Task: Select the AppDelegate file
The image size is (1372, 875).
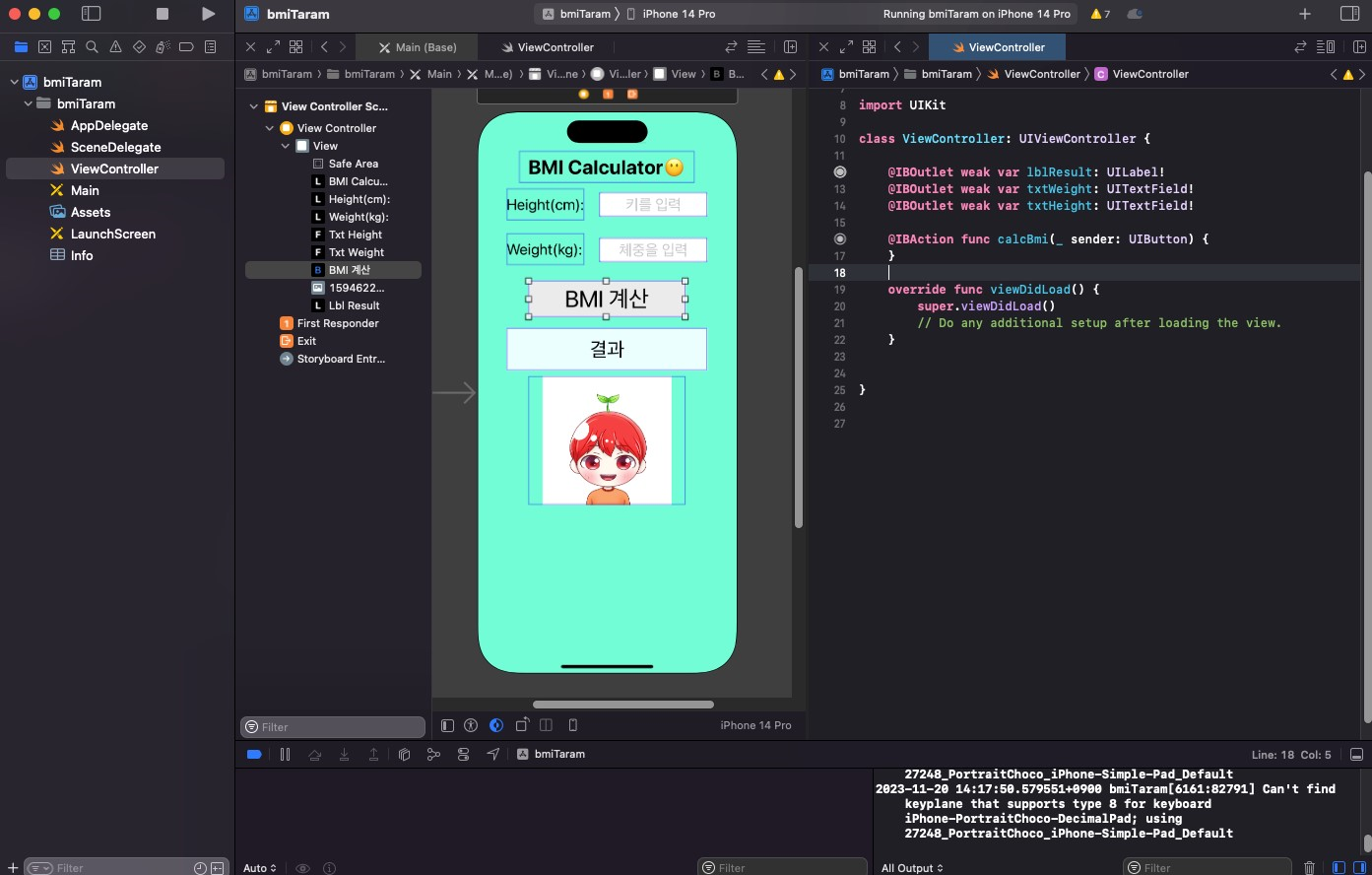Action: pos(109,125)
